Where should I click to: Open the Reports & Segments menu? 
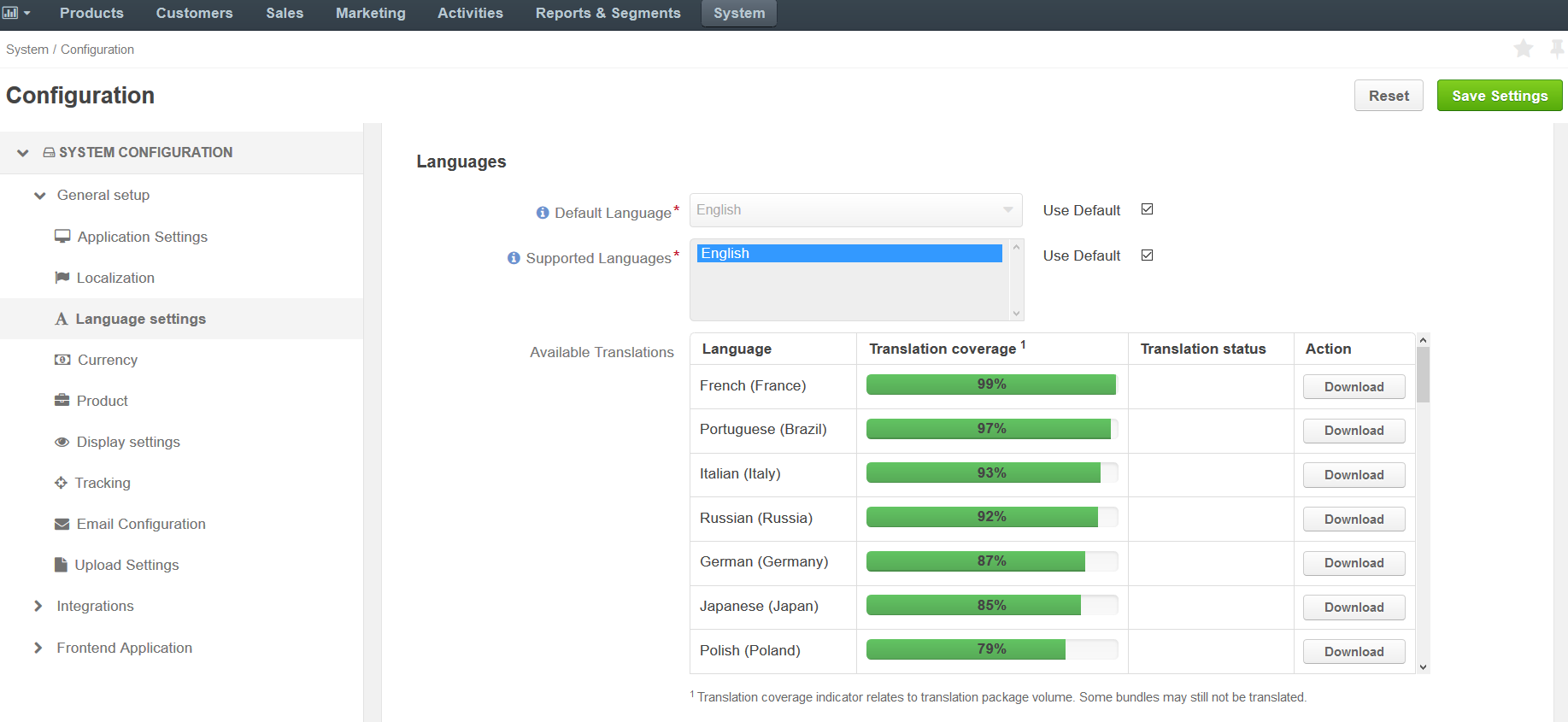point(608,13)
